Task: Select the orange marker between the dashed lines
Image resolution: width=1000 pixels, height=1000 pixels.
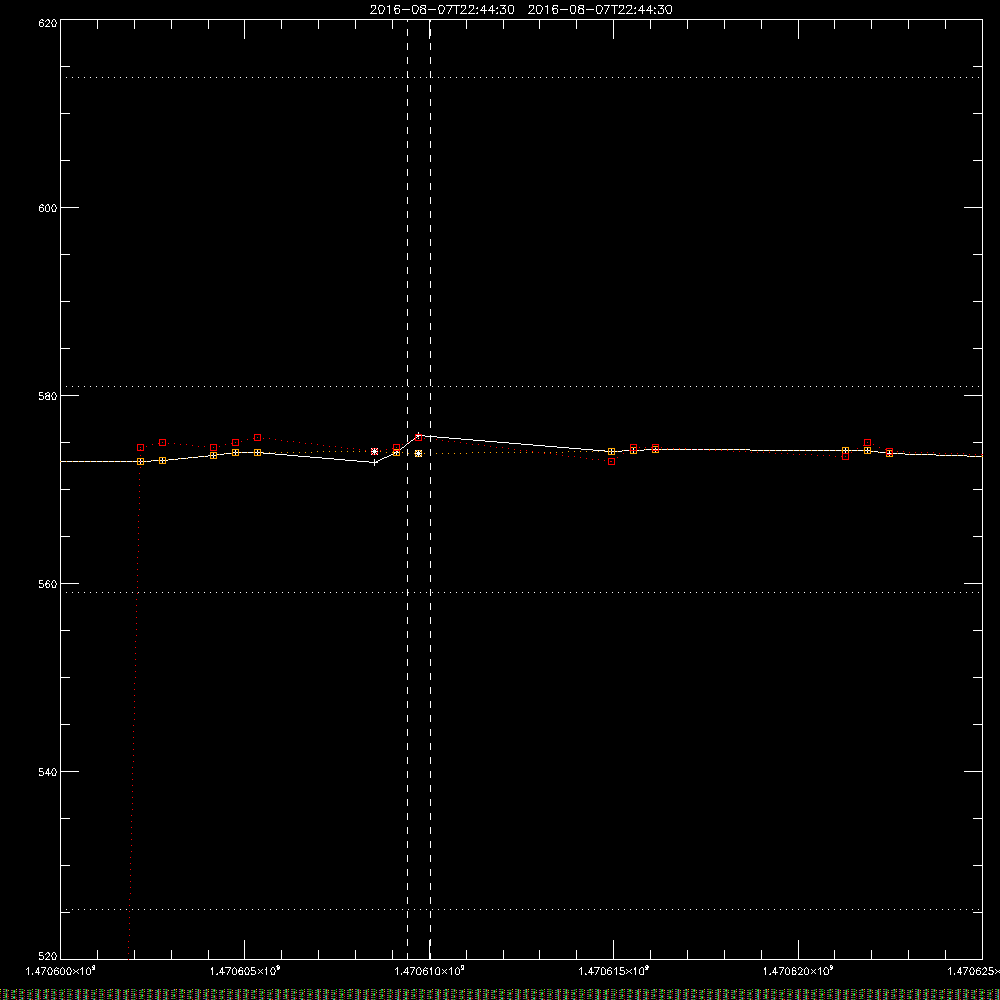Action: (418, 453)
